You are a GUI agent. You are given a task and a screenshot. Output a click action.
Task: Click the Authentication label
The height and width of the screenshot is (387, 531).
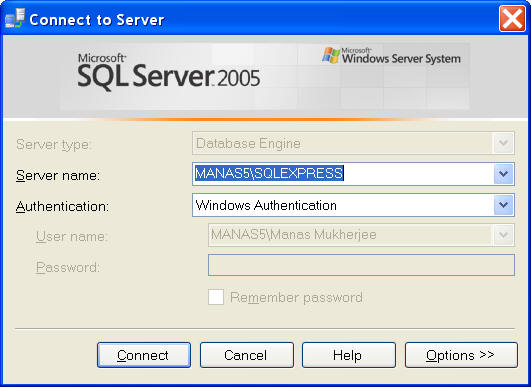coord(62,207)
